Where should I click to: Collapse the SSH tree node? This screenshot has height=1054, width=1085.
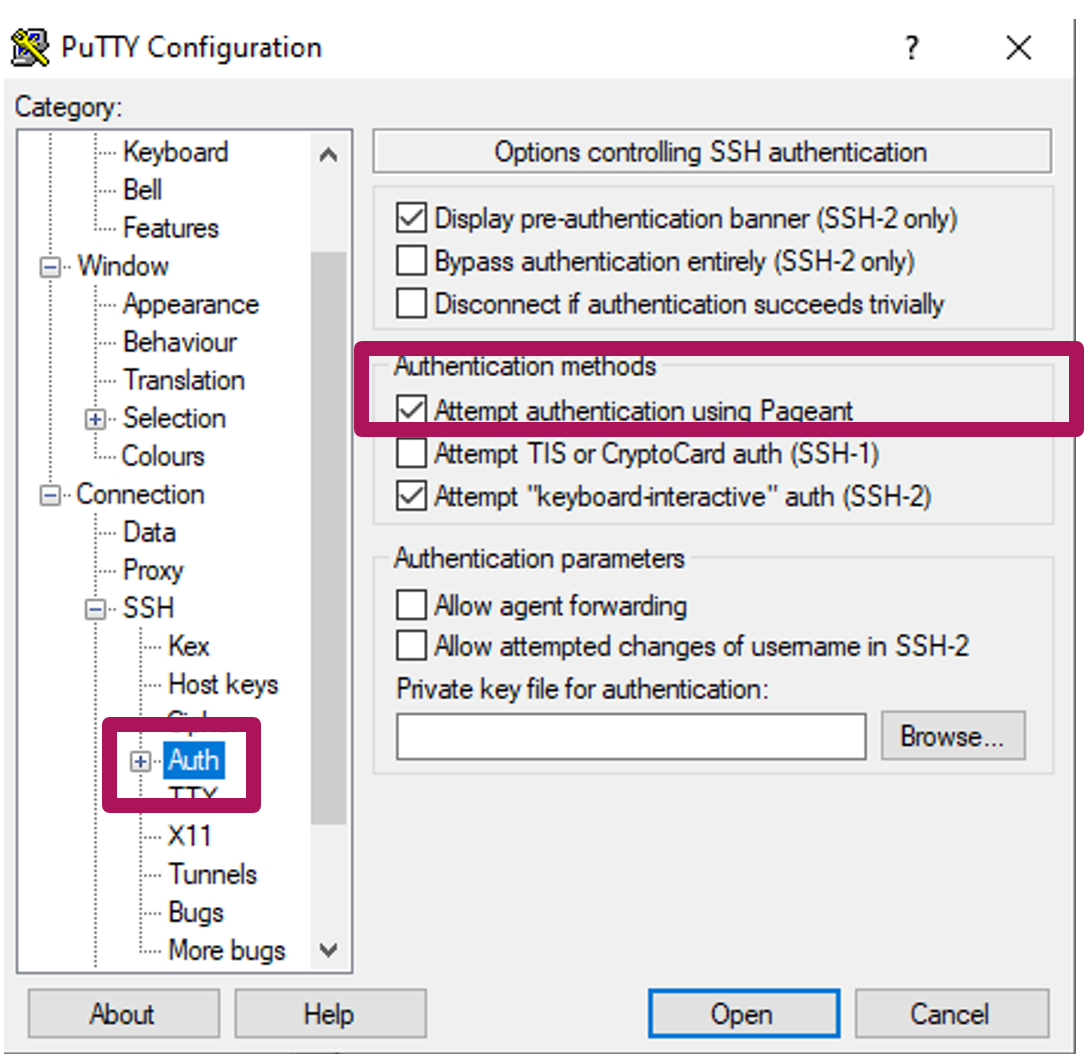[95, 609]
